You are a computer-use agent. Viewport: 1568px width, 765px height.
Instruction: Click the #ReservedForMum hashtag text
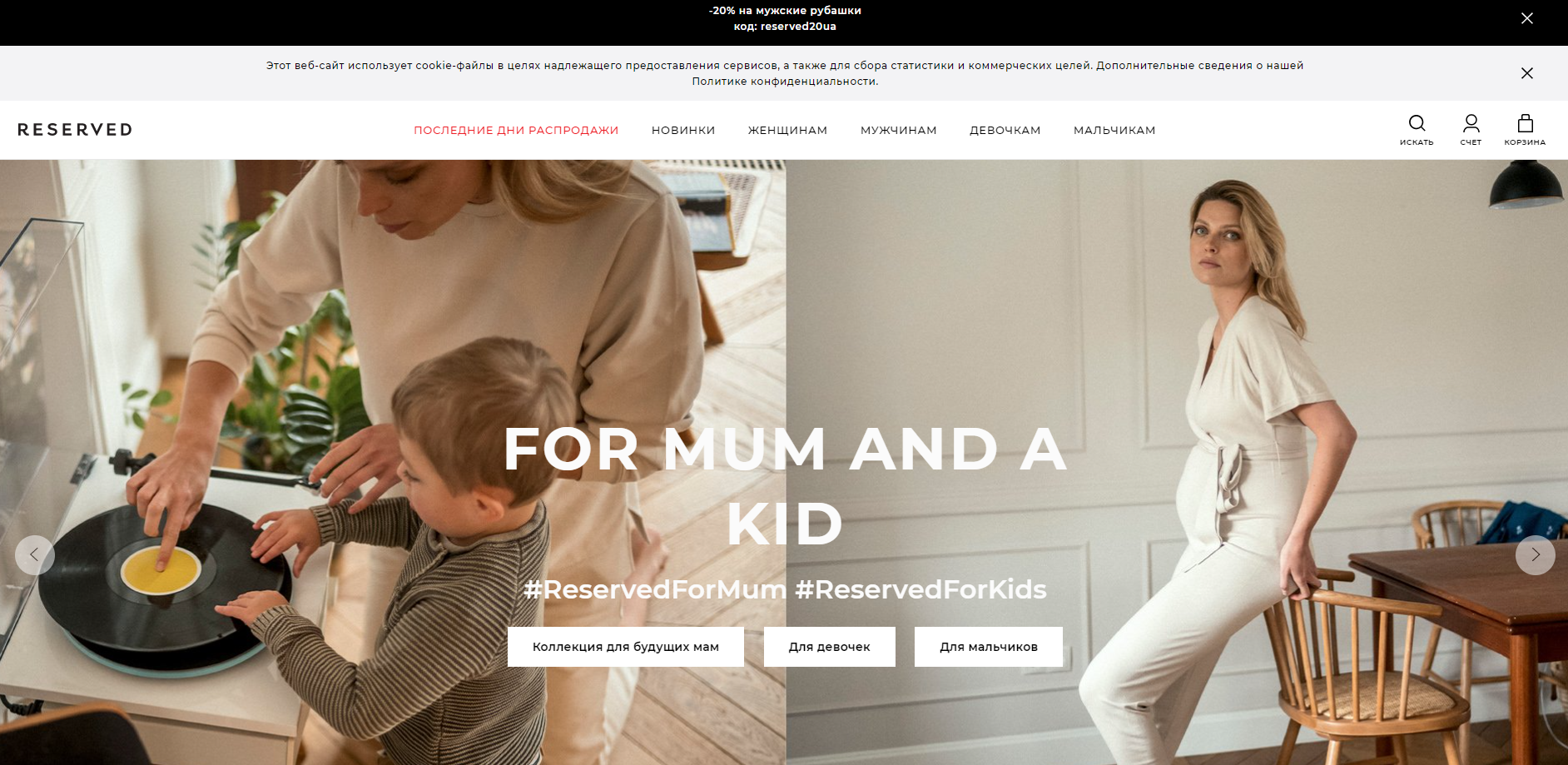click(x=655, y=589)
